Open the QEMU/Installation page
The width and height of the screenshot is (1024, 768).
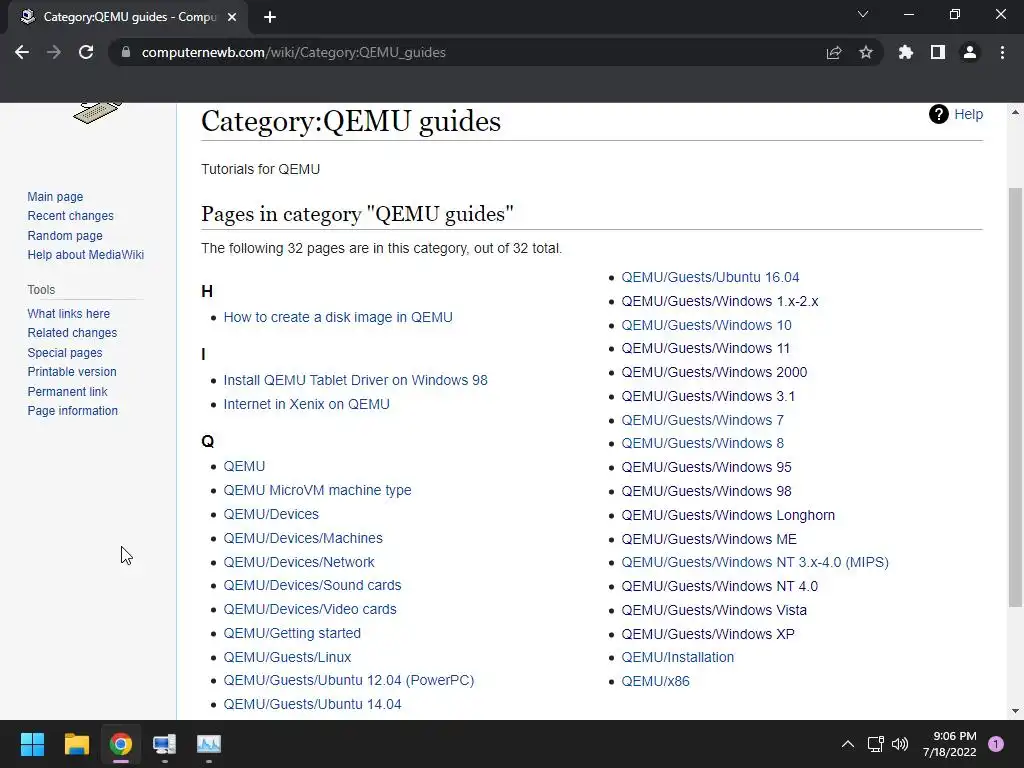pyautogui.click(x=677, y=658)
